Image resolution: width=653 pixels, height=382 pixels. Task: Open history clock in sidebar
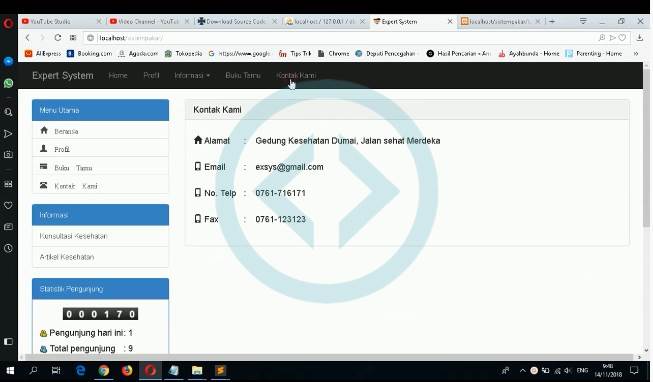coord(8,248)
